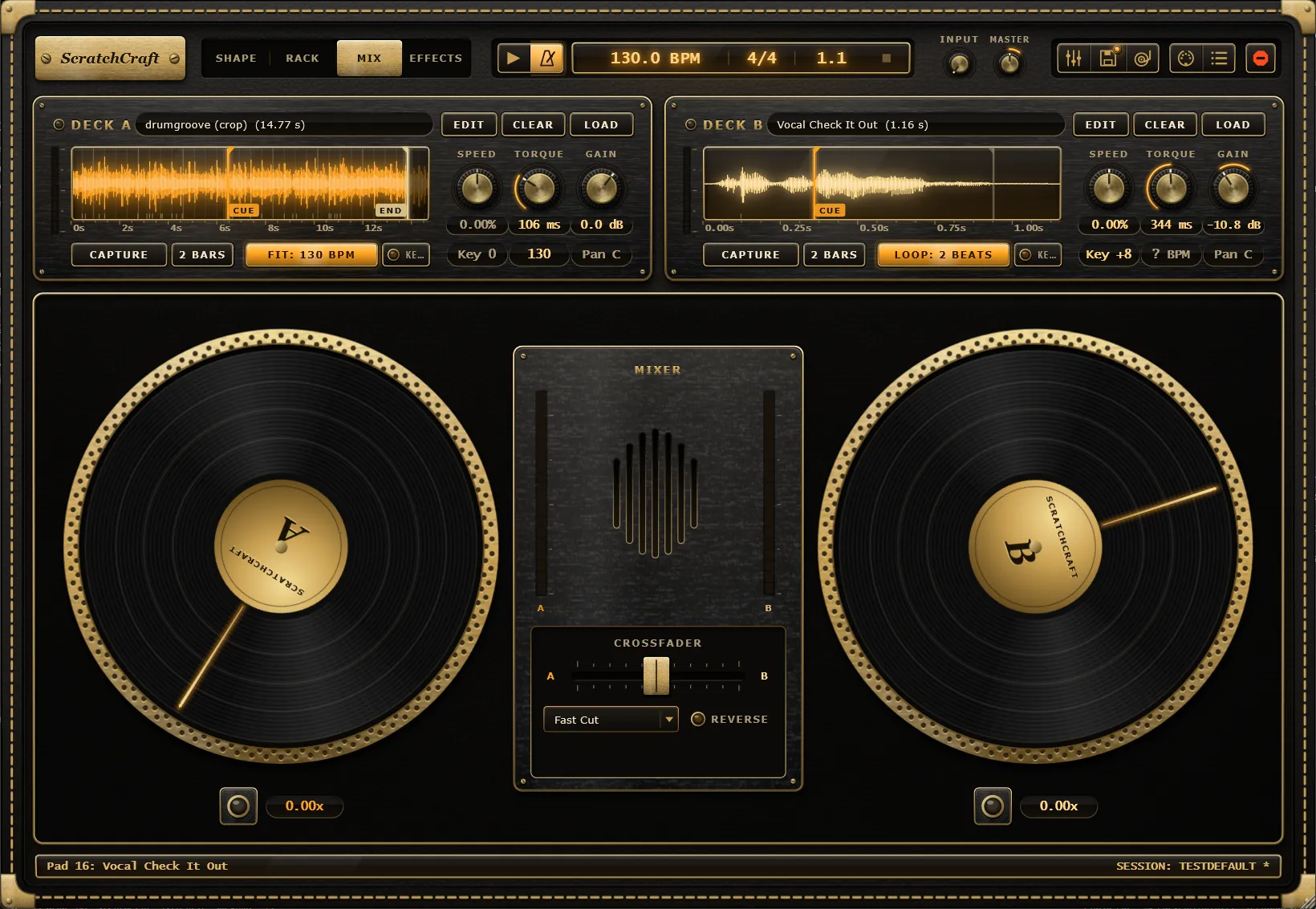The image size is (1316, 909).
Task: Click the MASTER volume knob
Action: point(1009,63)
